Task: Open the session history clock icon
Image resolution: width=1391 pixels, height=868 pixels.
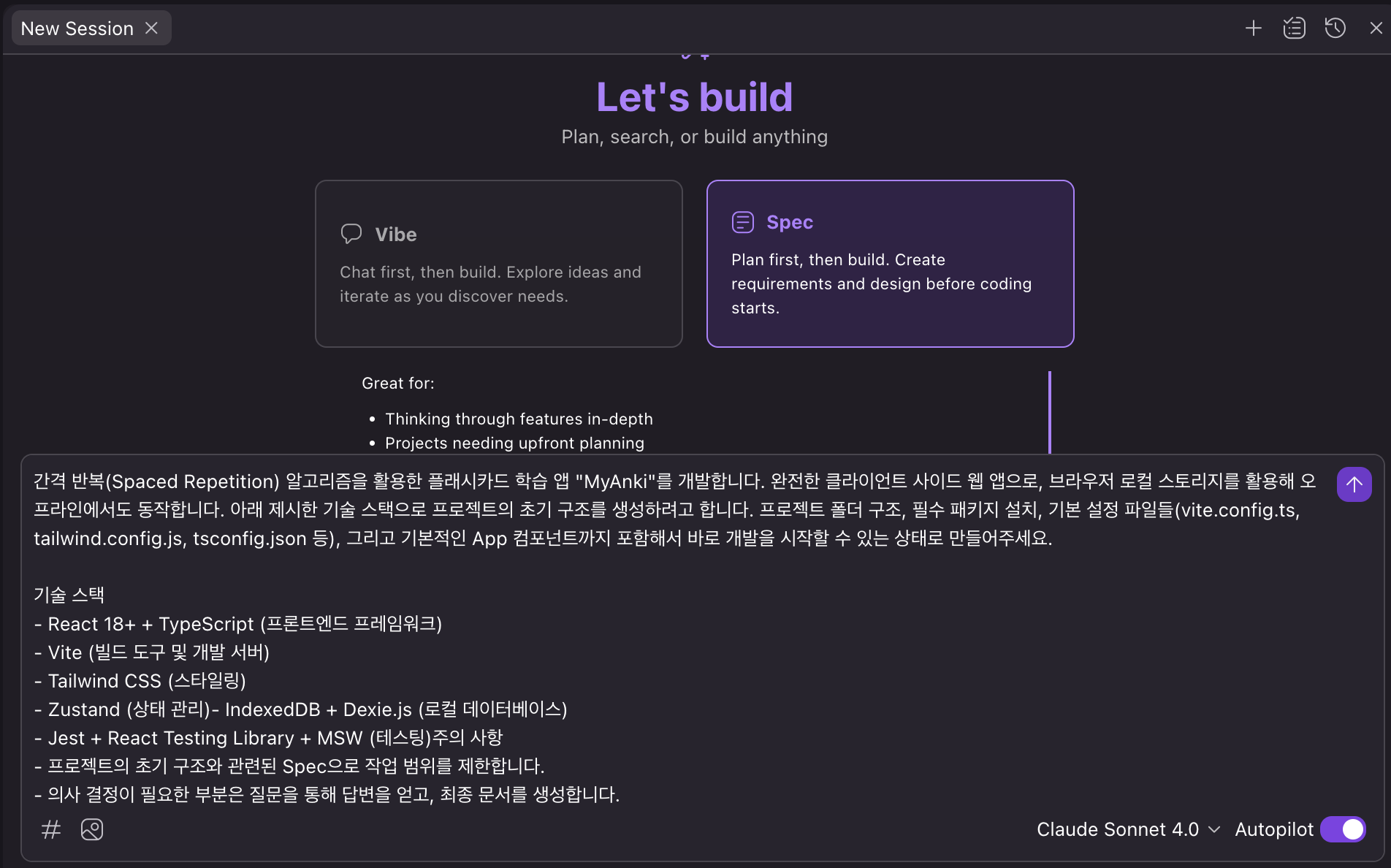Action: [x=1335, y=28]
